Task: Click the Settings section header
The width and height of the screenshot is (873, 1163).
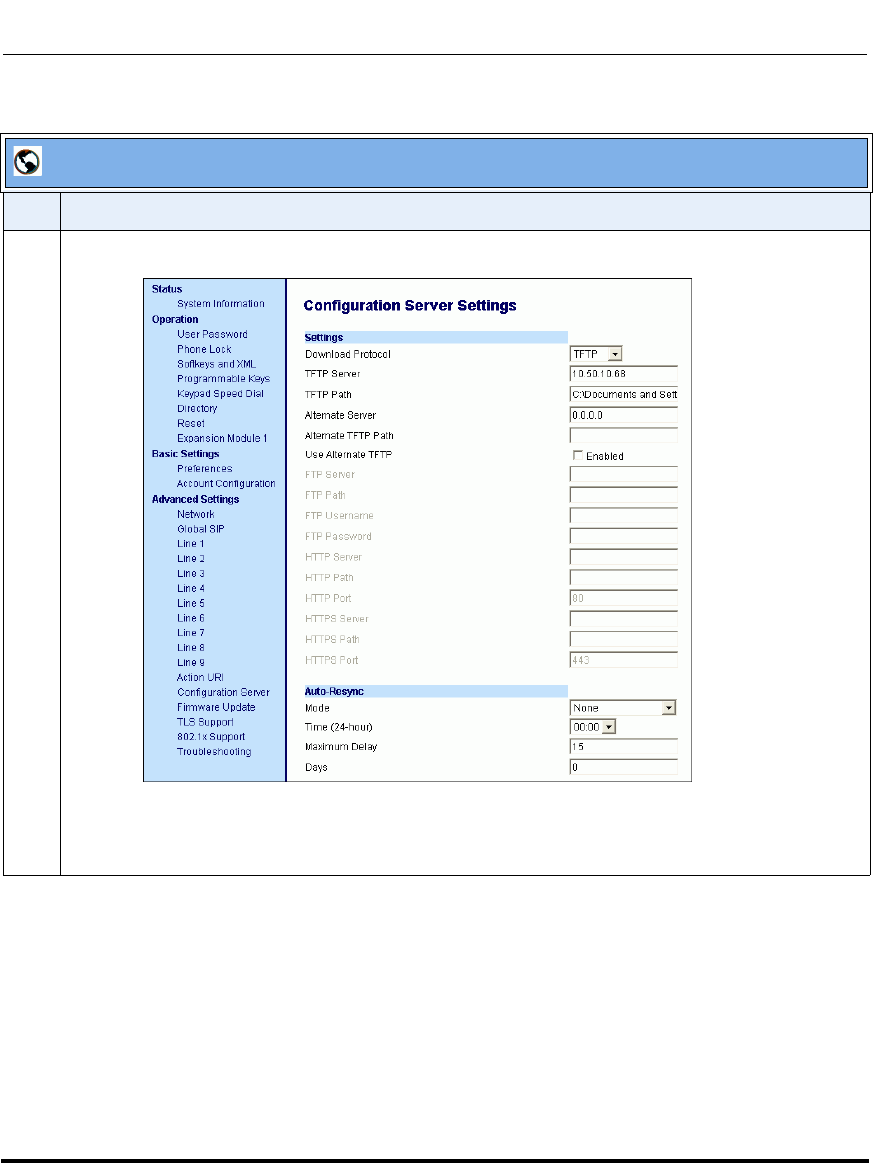Action: click(436, 337)
